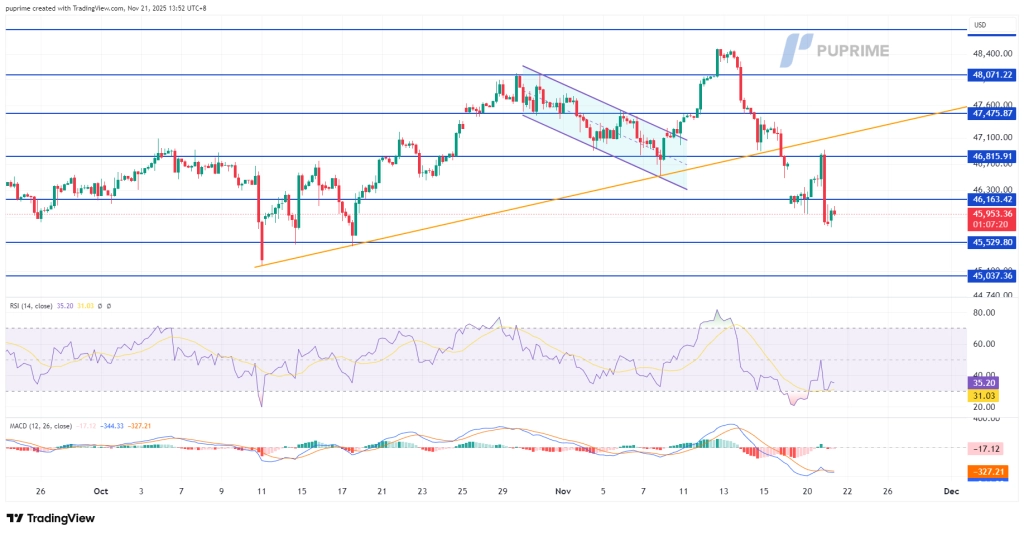This screenshot has width=1024, height=535.
Task: Click the USD currency label on price axis
Action: coord(981,25)
